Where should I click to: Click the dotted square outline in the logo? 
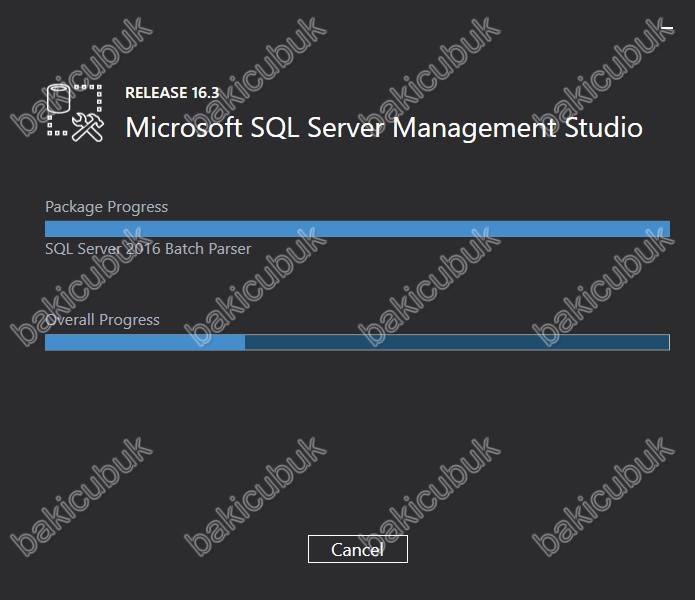coord(75,110)
